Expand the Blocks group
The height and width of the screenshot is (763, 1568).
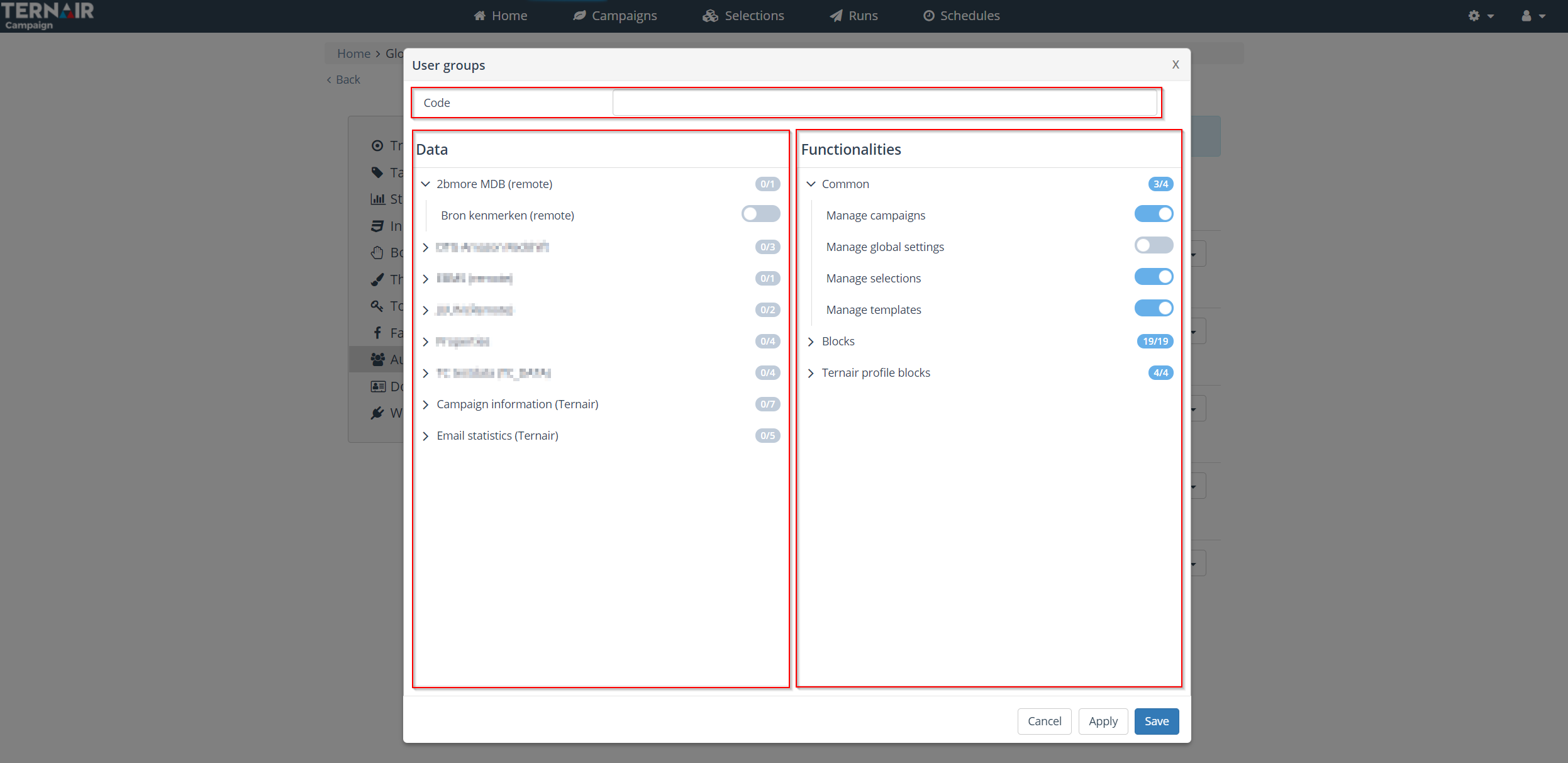[811, 342]
